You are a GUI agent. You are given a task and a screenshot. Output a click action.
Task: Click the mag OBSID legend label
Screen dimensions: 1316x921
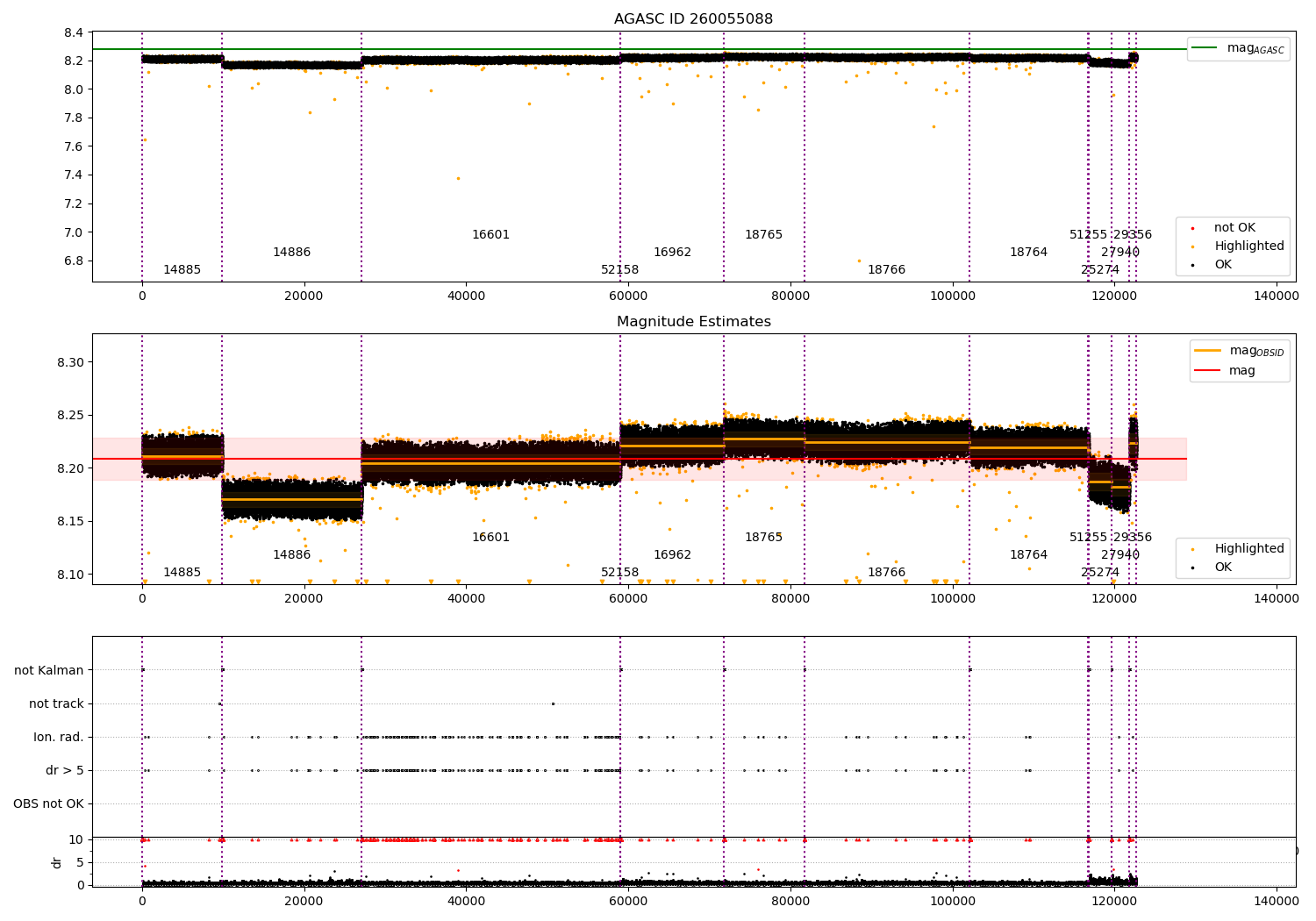click(1256, 351)
